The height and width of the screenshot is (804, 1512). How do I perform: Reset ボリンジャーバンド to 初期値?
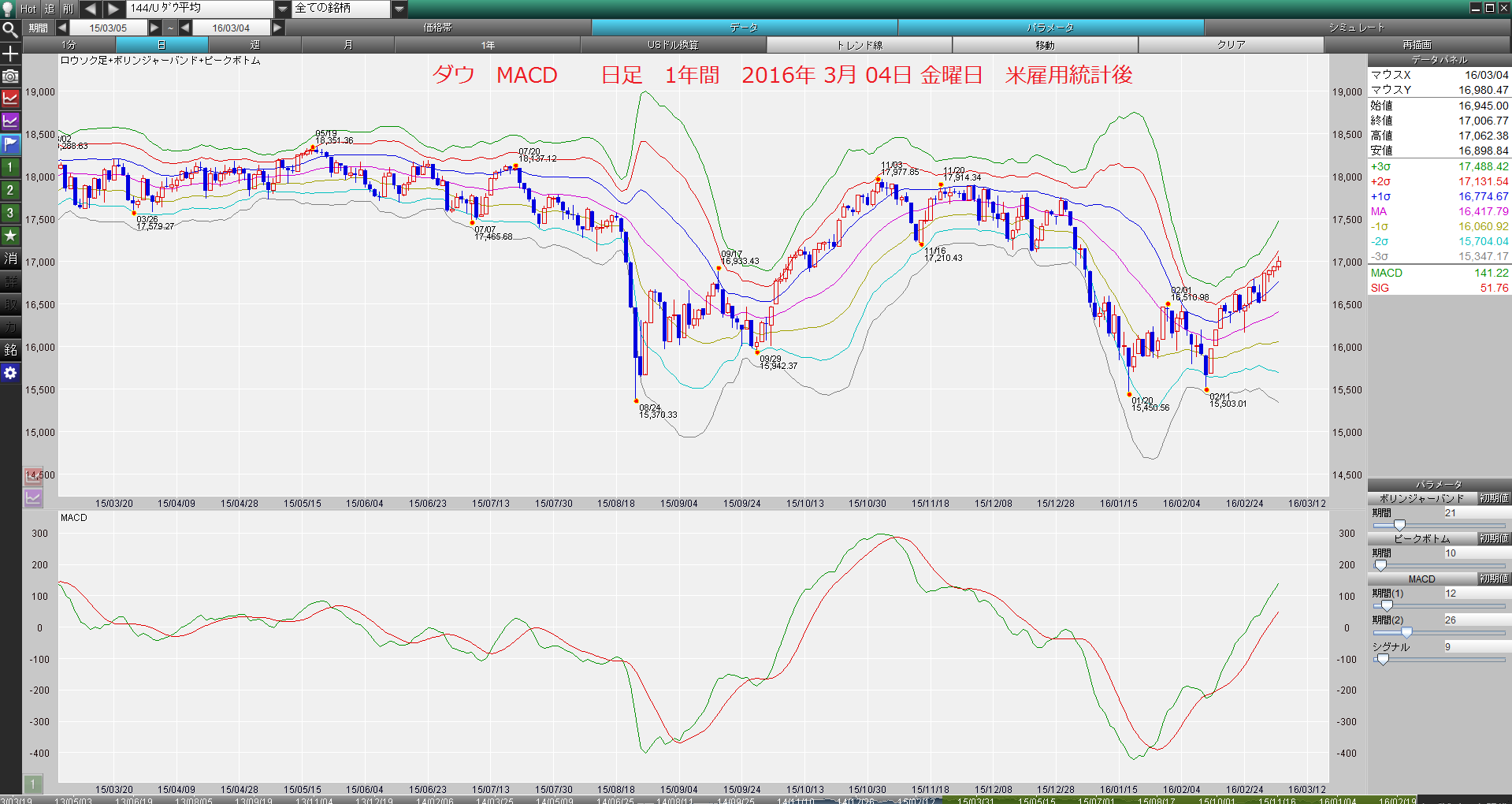[1494, 498]
